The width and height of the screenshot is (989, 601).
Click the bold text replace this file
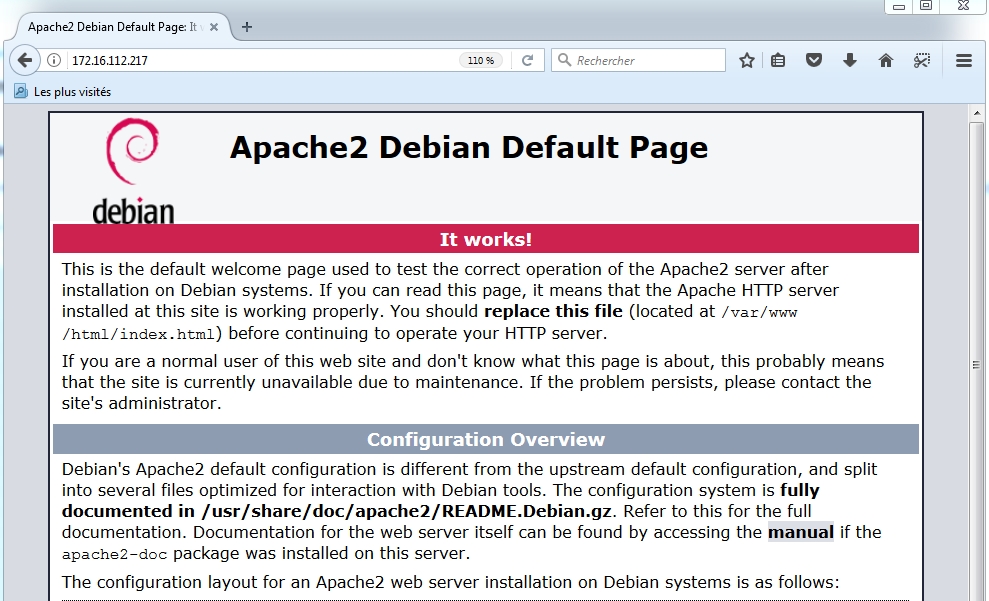553,312
